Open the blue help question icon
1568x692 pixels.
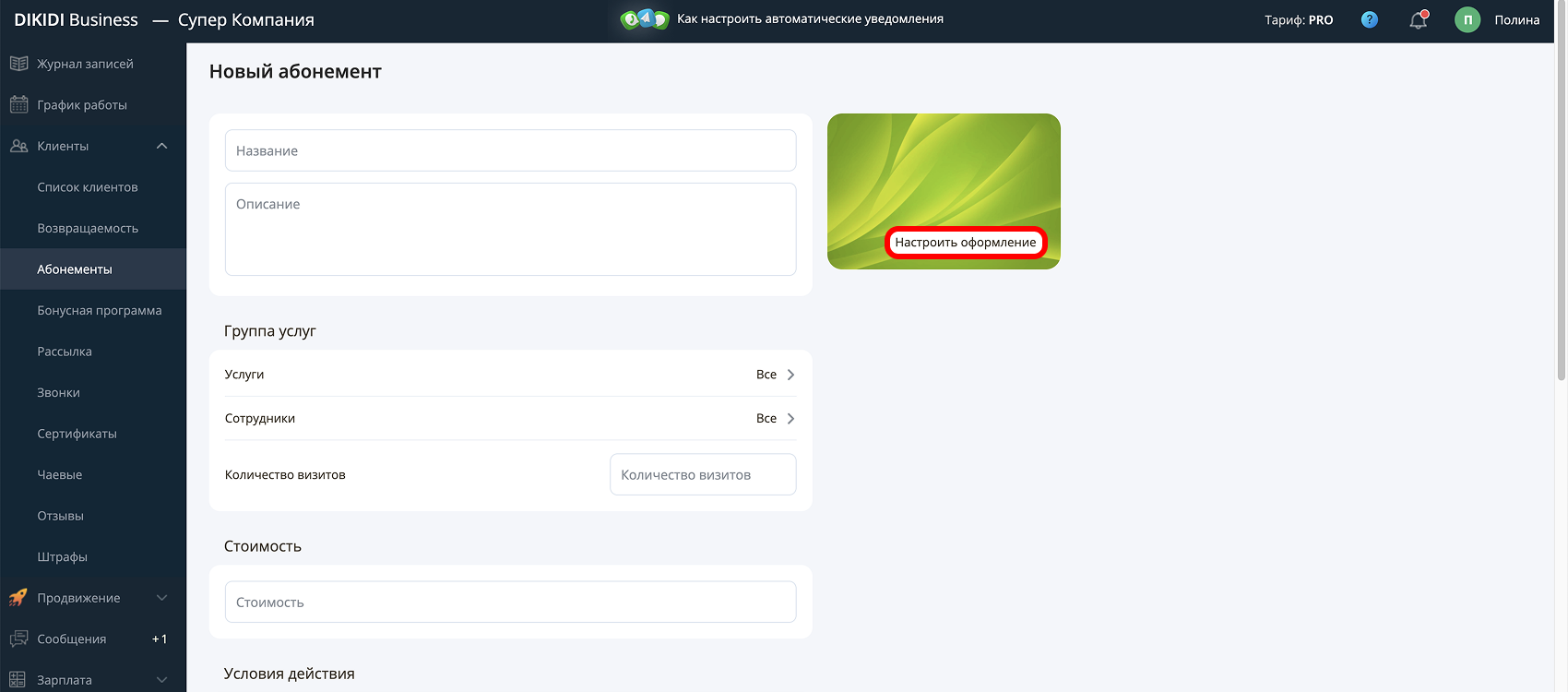pyautogui.click(x=1370, y=19)
